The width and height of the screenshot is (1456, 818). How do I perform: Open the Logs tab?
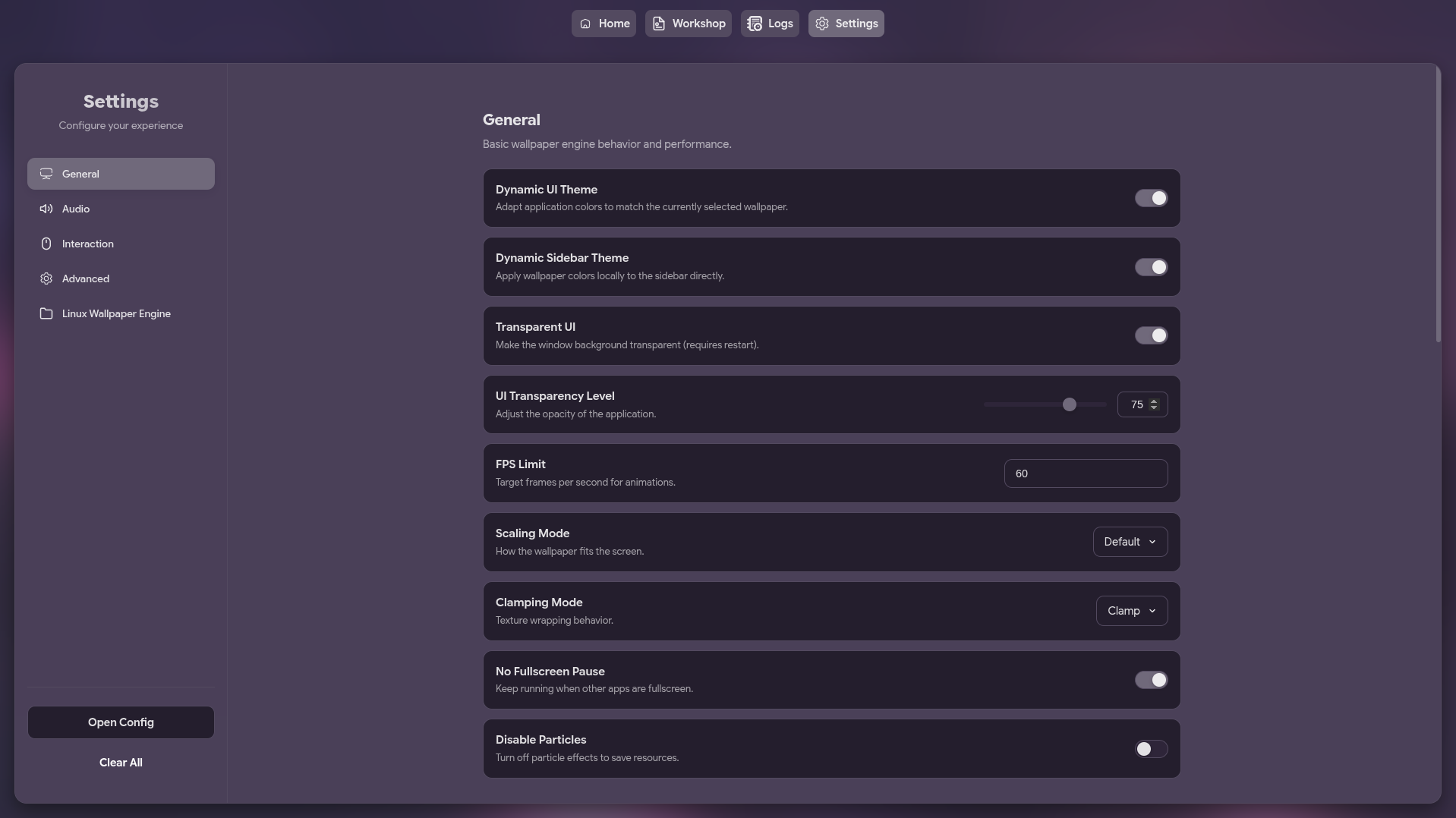point(770,24)
